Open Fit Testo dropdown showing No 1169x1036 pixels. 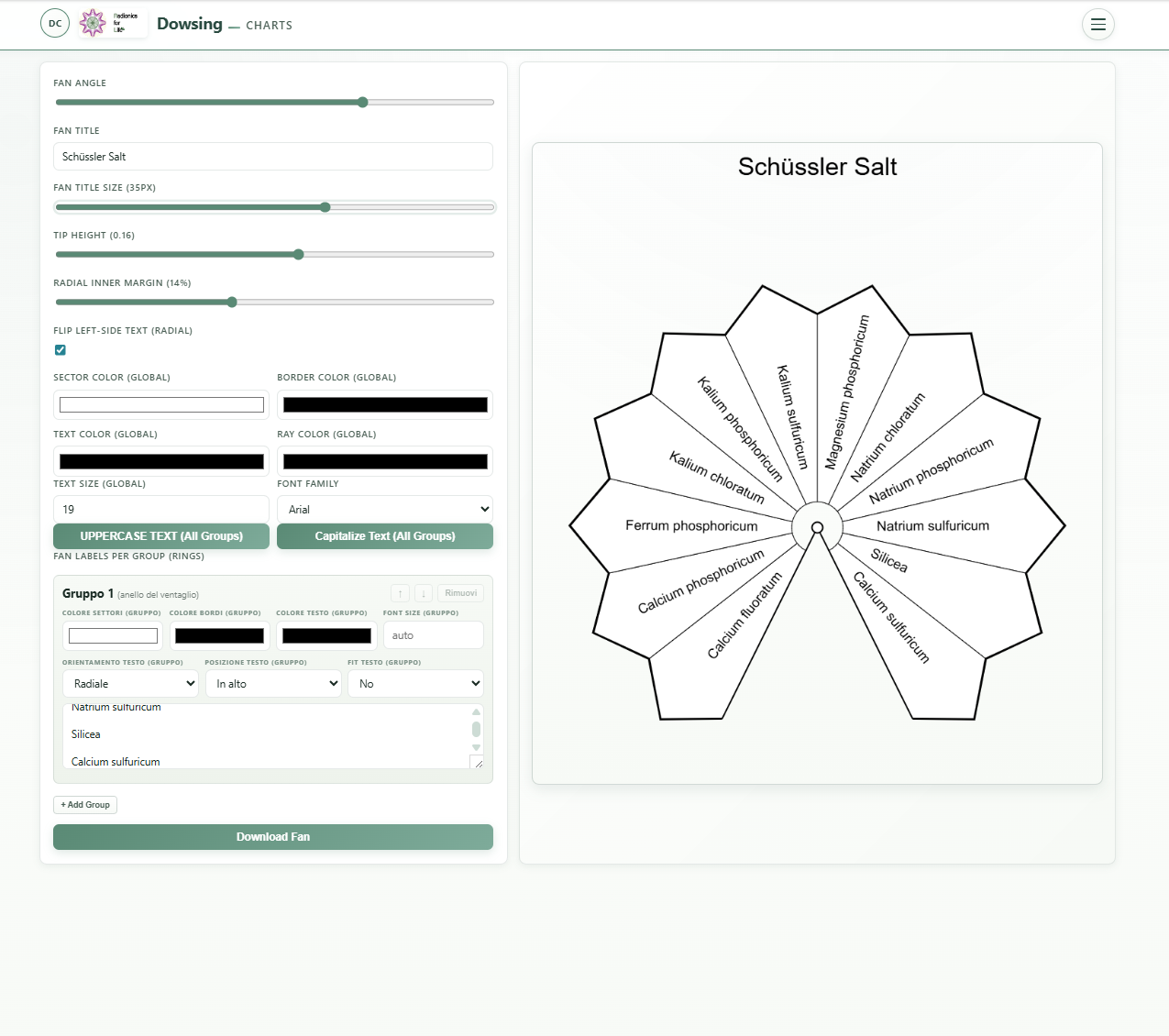415,684
